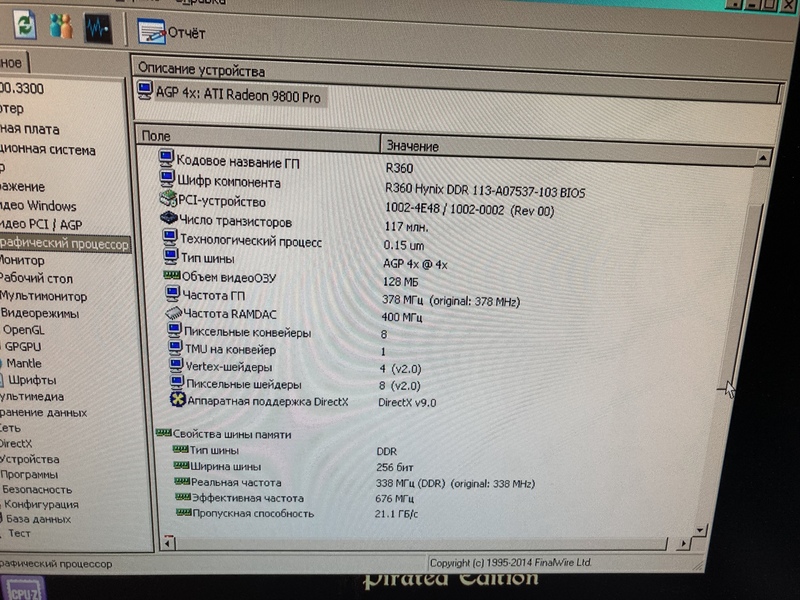Select the value 676 МГц
The image size is (800, 600).
[394, 498]
